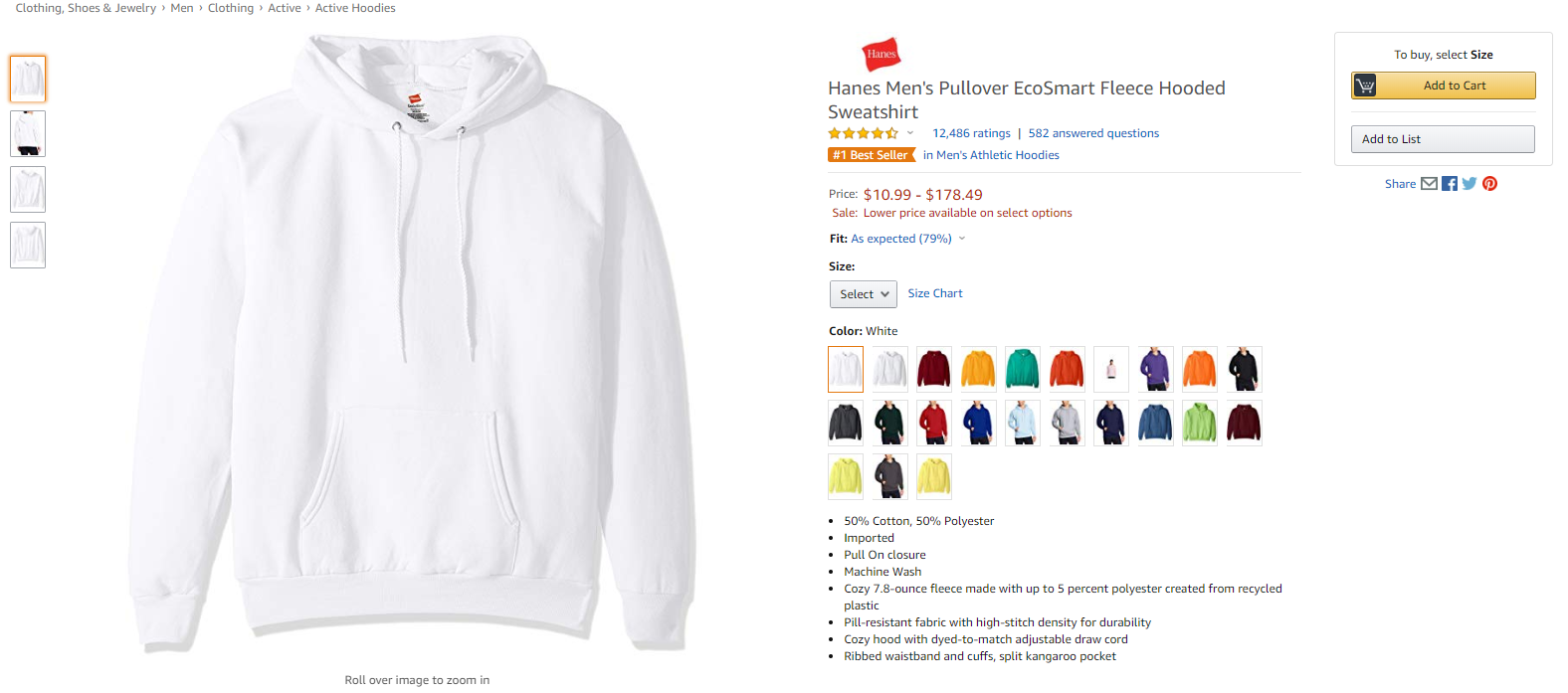
Task: Add item to List
Action: 1443,139
